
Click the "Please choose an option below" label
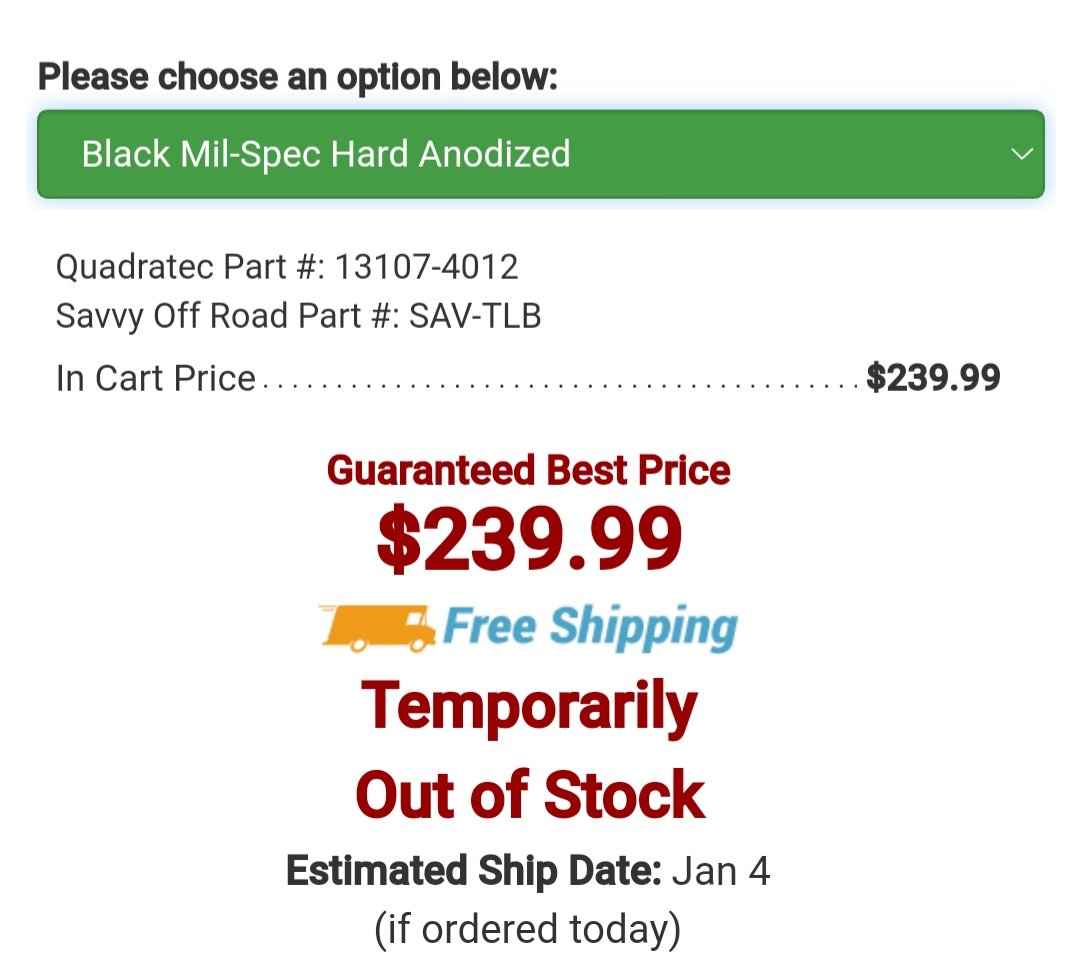(298, 77)
